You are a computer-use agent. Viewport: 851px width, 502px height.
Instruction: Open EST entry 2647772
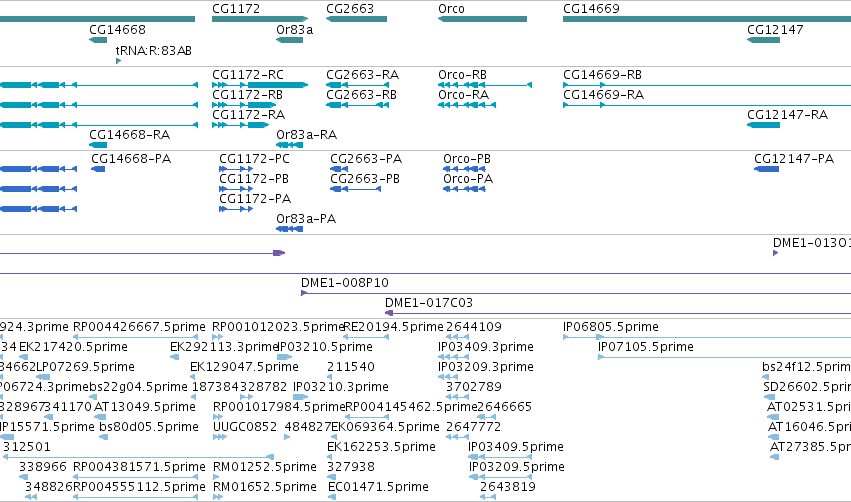pyautogui.click(x=473, y=428)
